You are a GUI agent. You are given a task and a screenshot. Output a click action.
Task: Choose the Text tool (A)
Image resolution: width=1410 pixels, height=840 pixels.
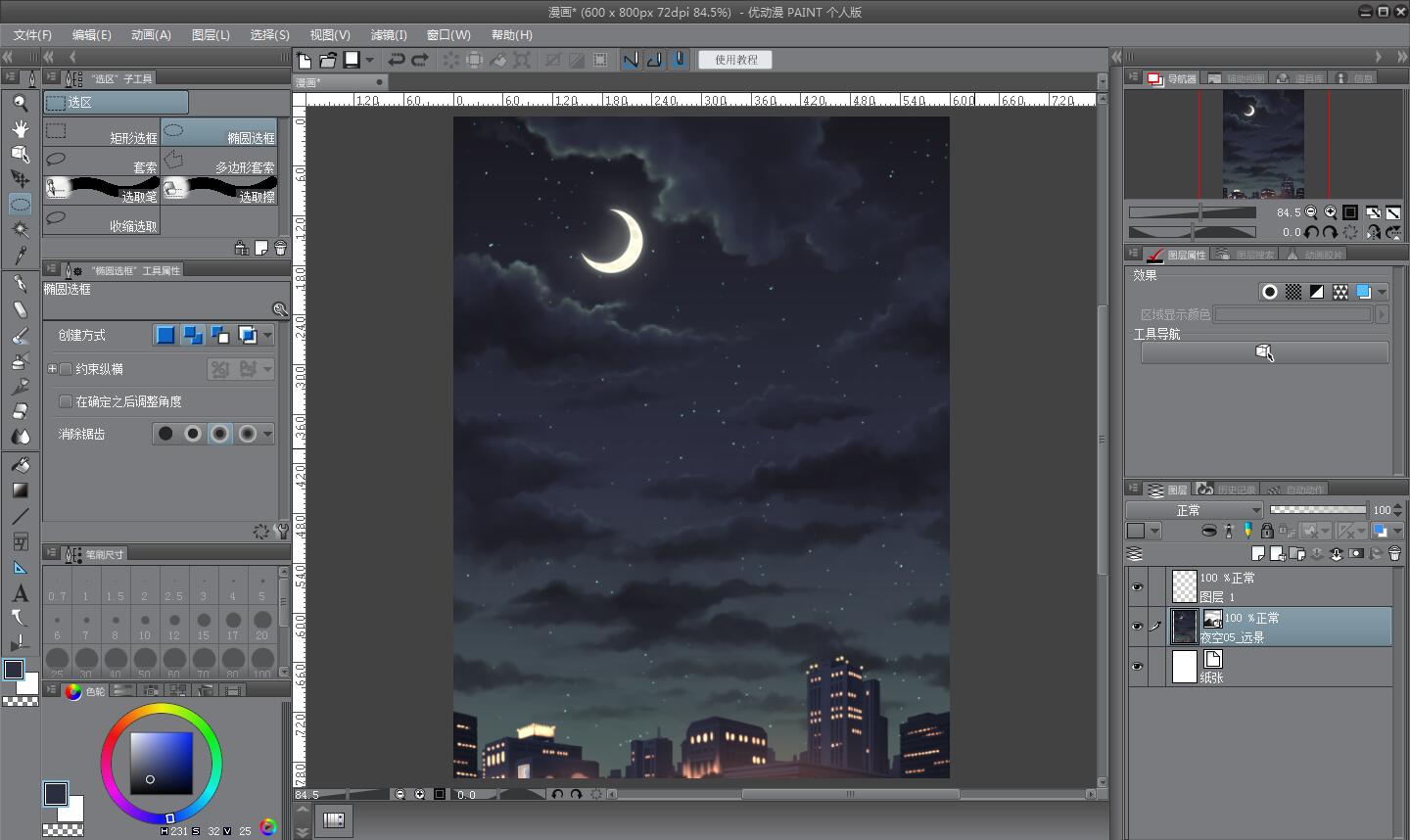point(20,593)
